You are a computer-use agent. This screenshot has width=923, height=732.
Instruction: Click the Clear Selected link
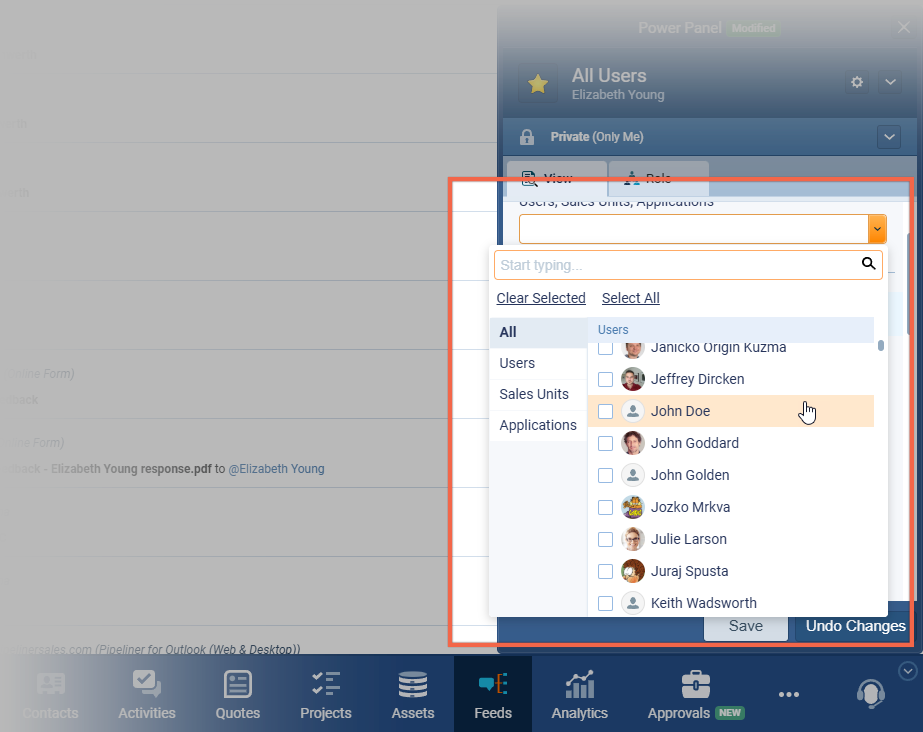click(541, 298)
